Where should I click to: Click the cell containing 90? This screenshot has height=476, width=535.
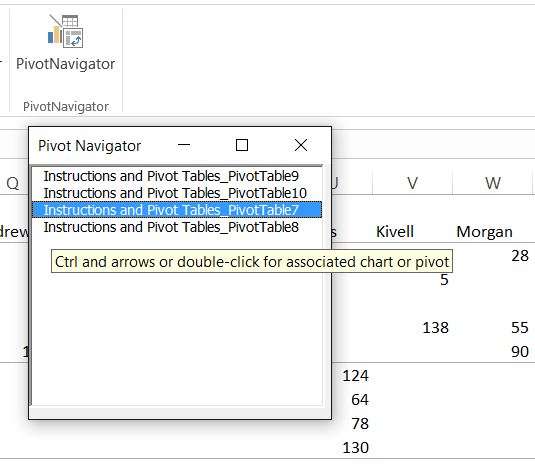click(519, 351)
